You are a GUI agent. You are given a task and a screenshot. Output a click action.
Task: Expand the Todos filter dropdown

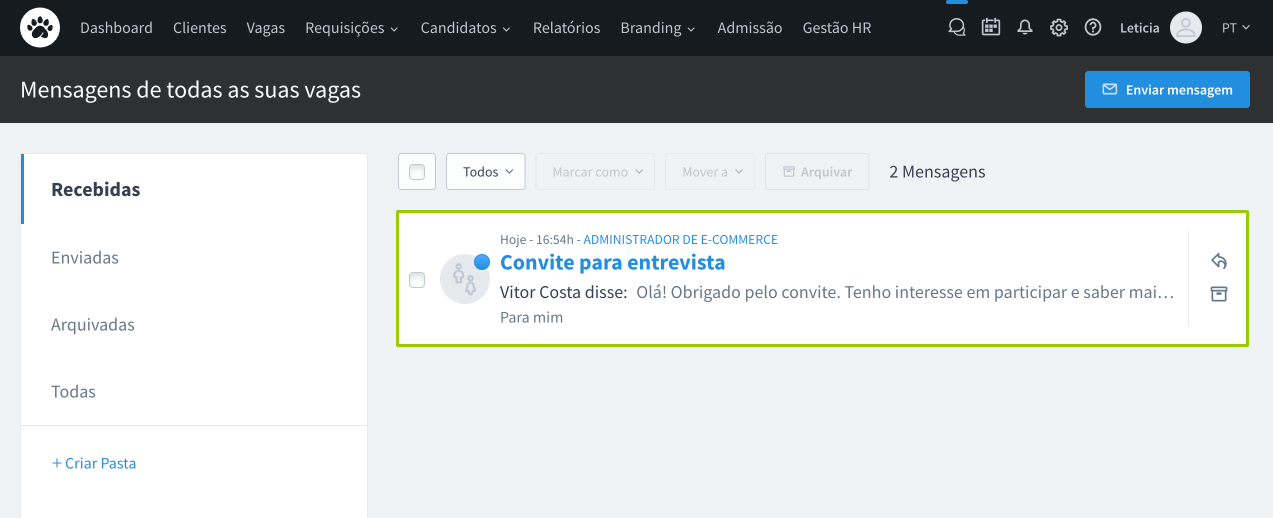point(486,172)
